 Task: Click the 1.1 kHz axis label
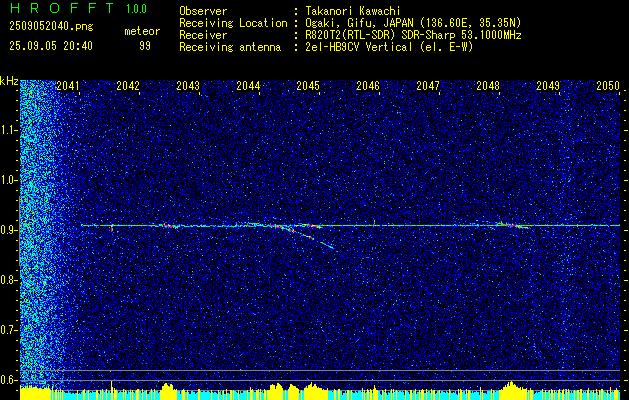tap(8, 130)
